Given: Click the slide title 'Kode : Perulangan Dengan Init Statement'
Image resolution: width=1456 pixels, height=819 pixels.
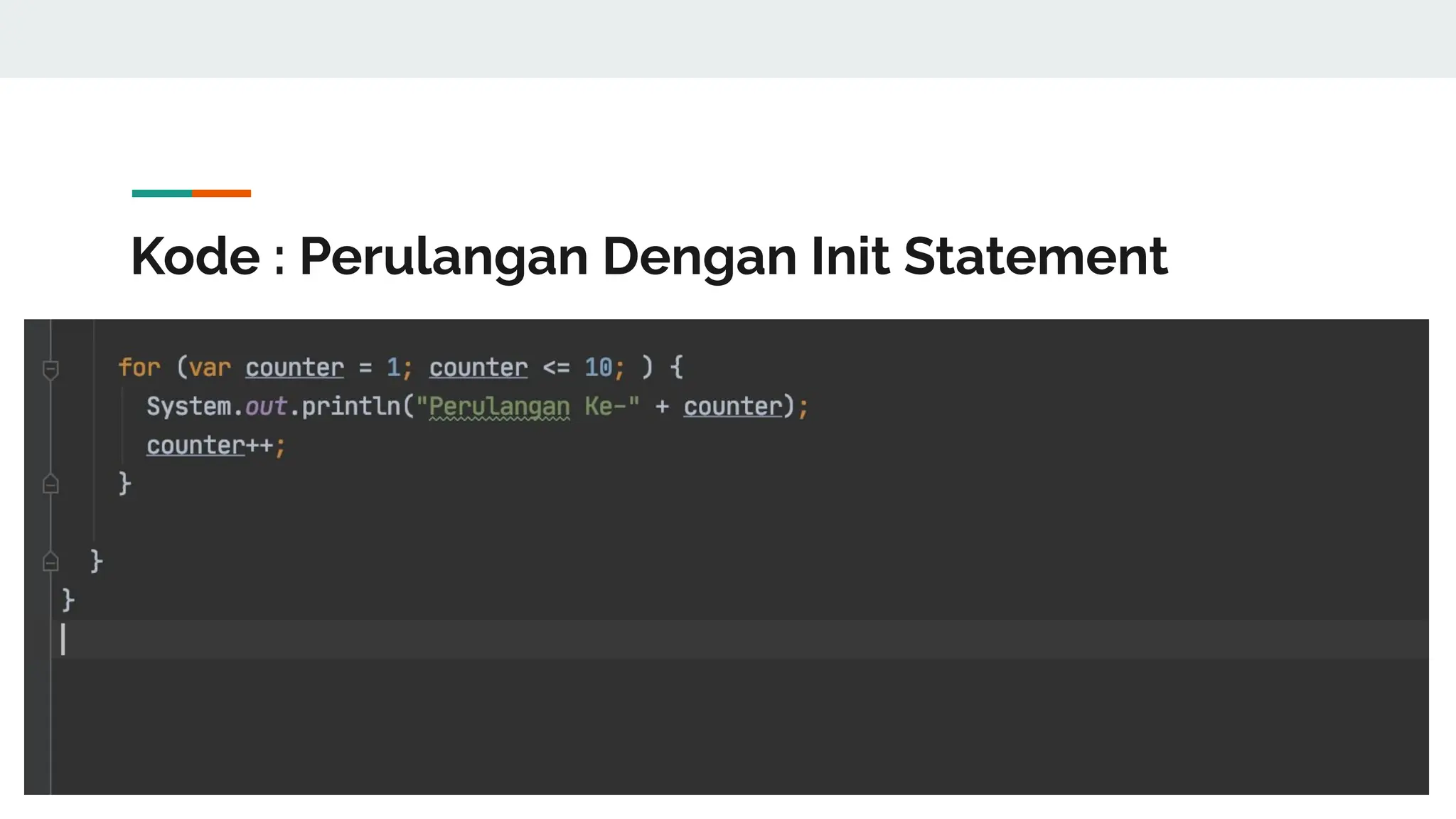Looking at the screenshot, I should click(x=649, y=256).
